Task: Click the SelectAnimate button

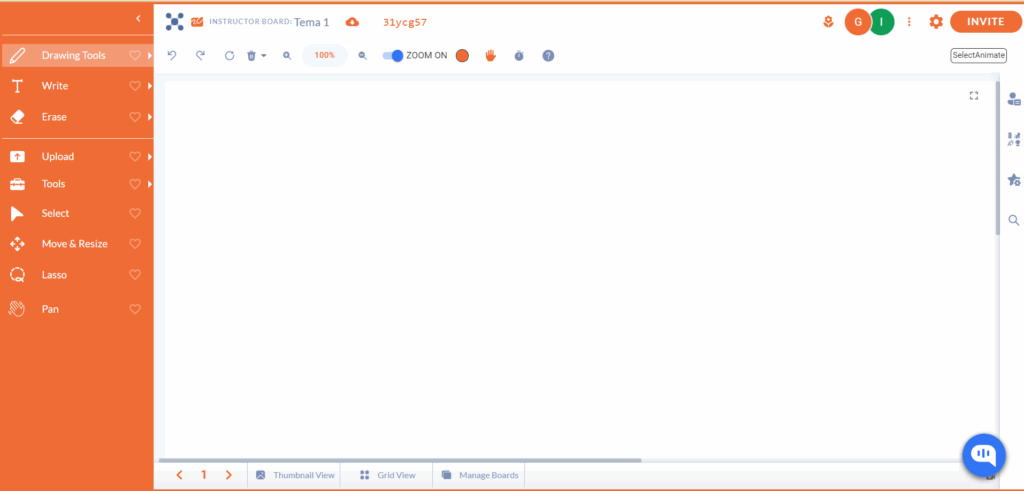Action: tap(978, 55)
